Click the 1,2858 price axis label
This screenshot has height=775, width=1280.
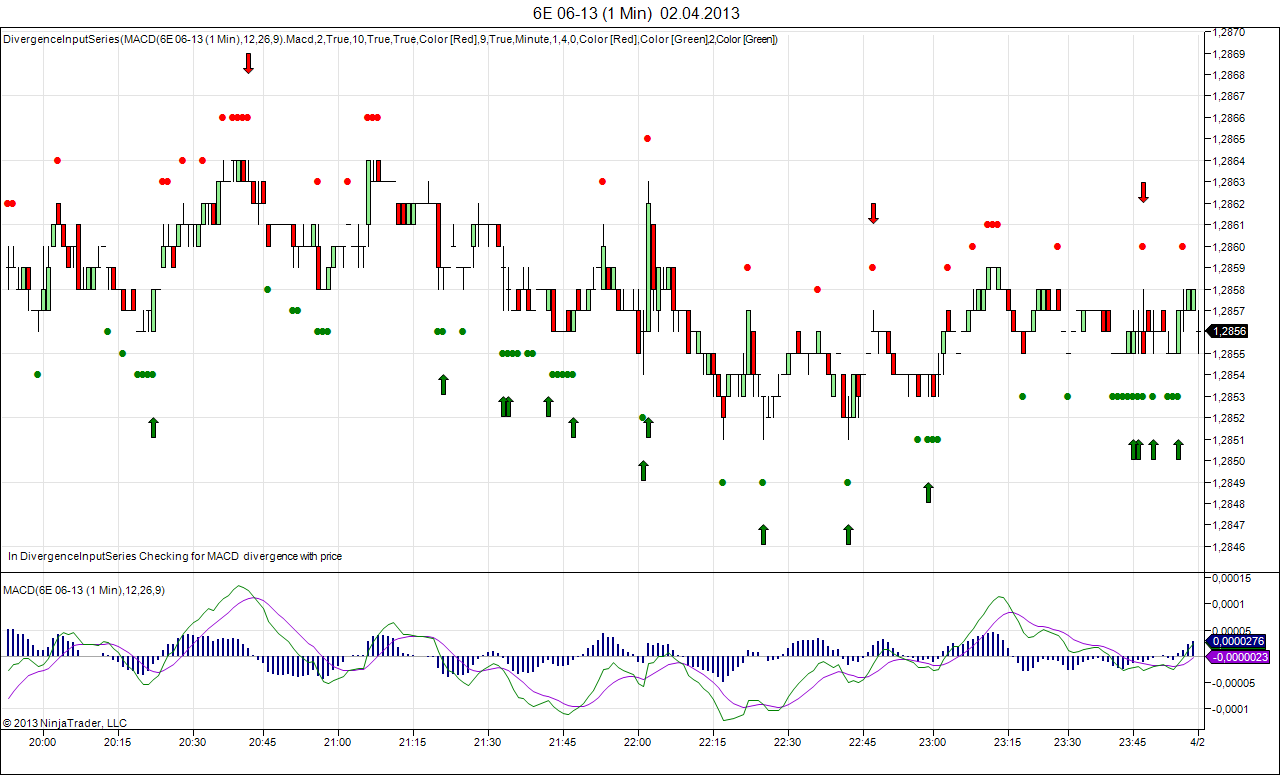(1229, 290)
